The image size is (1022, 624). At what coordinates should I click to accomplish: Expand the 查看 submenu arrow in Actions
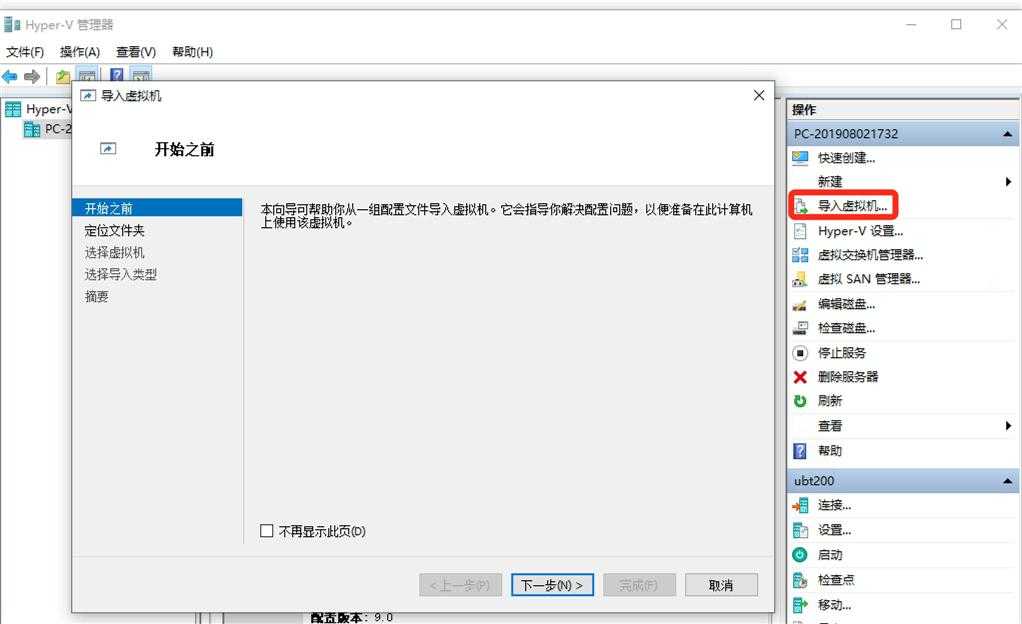pos(1008,426)
